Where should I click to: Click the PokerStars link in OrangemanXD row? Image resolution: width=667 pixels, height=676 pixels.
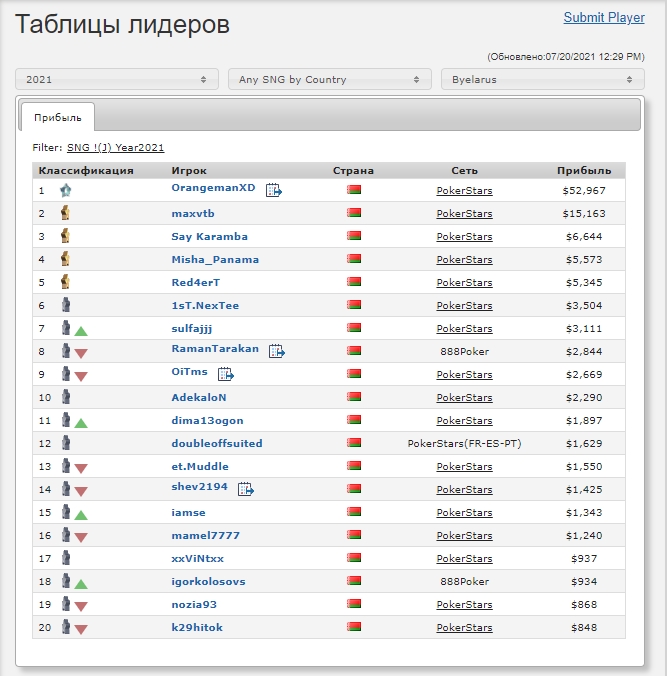coord(464,191)
